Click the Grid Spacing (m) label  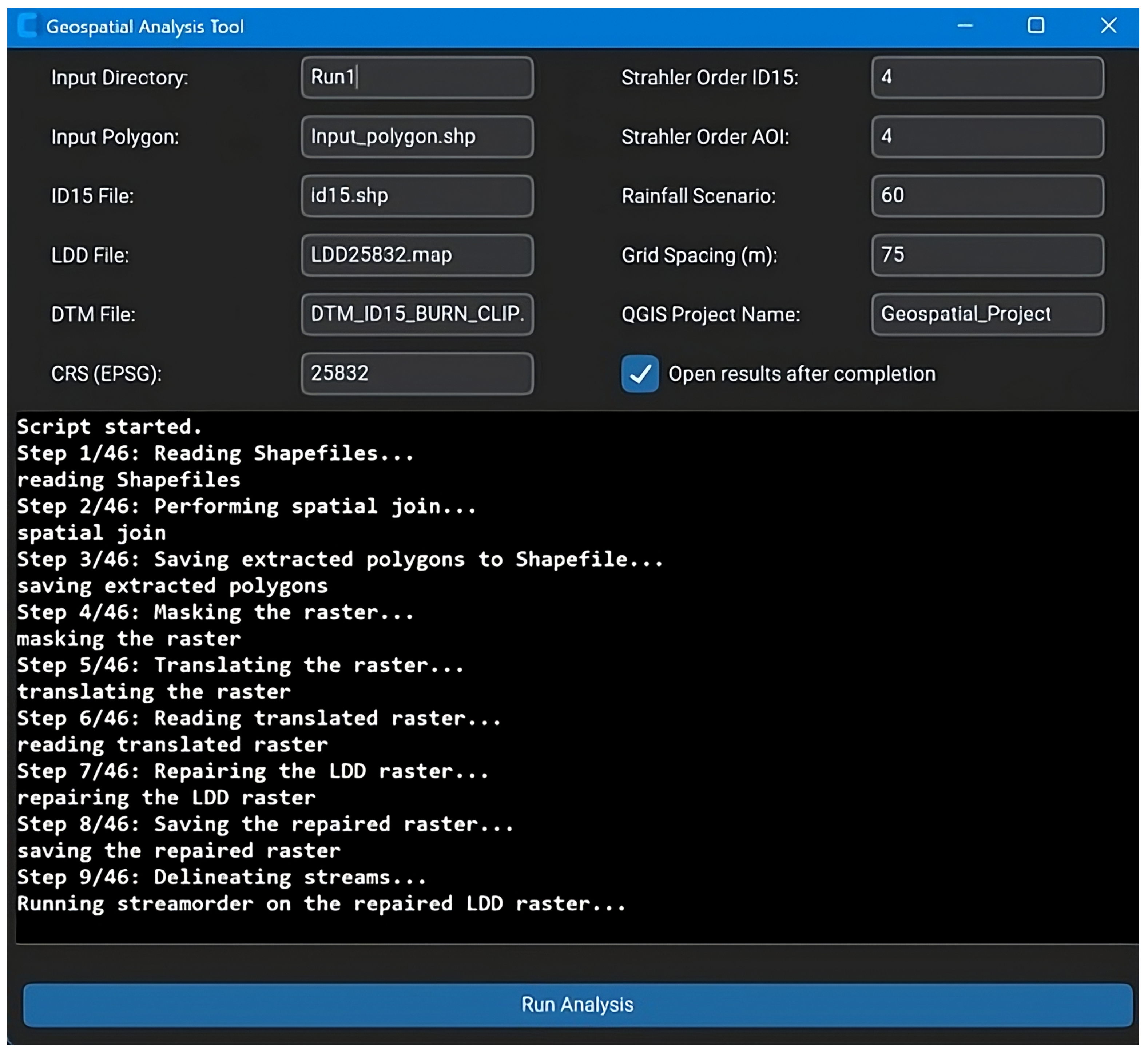click(700, 256)
